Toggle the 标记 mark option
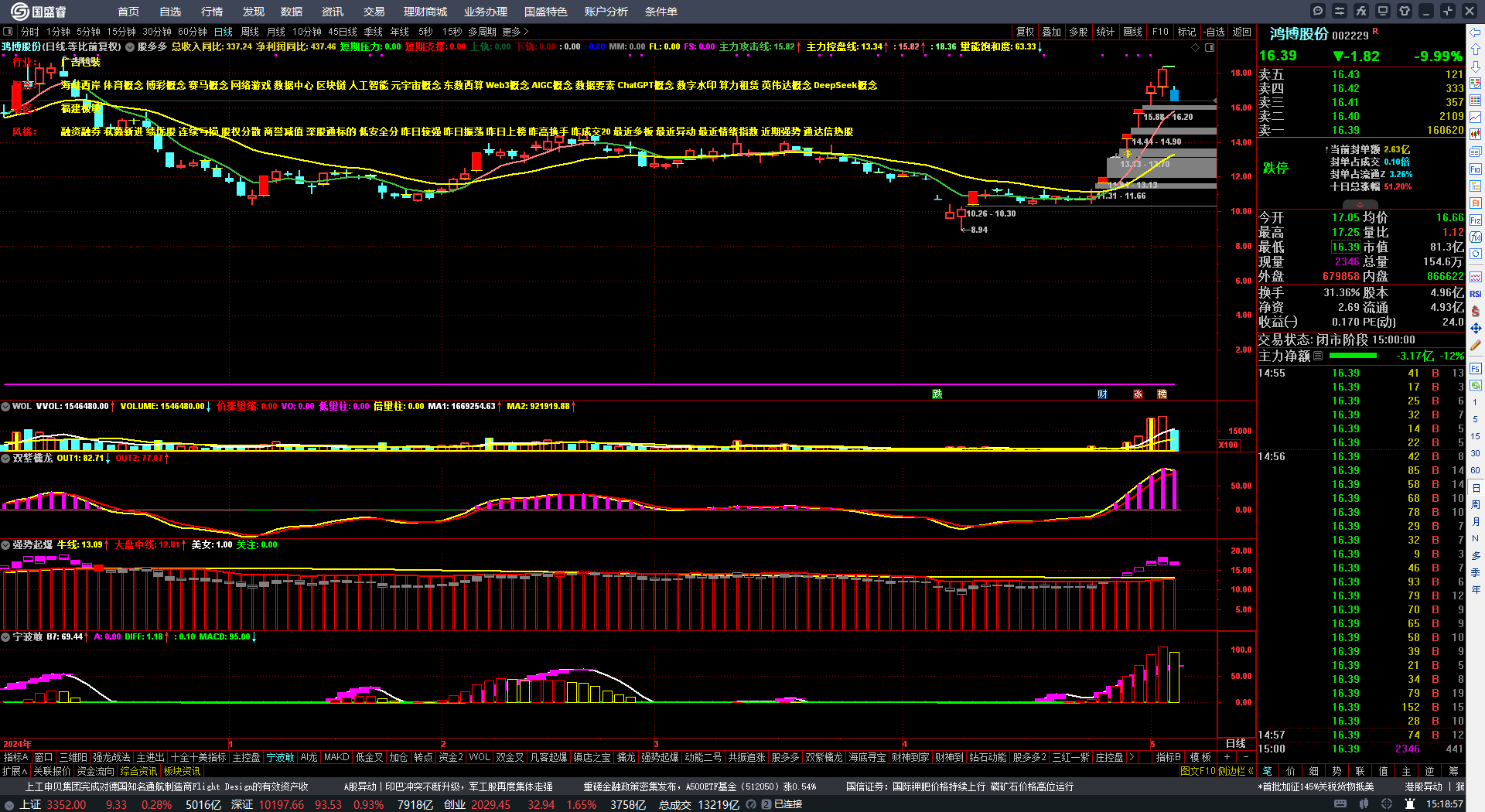1485x812 pixels. pyautogui.click(x=1186, y=32)
